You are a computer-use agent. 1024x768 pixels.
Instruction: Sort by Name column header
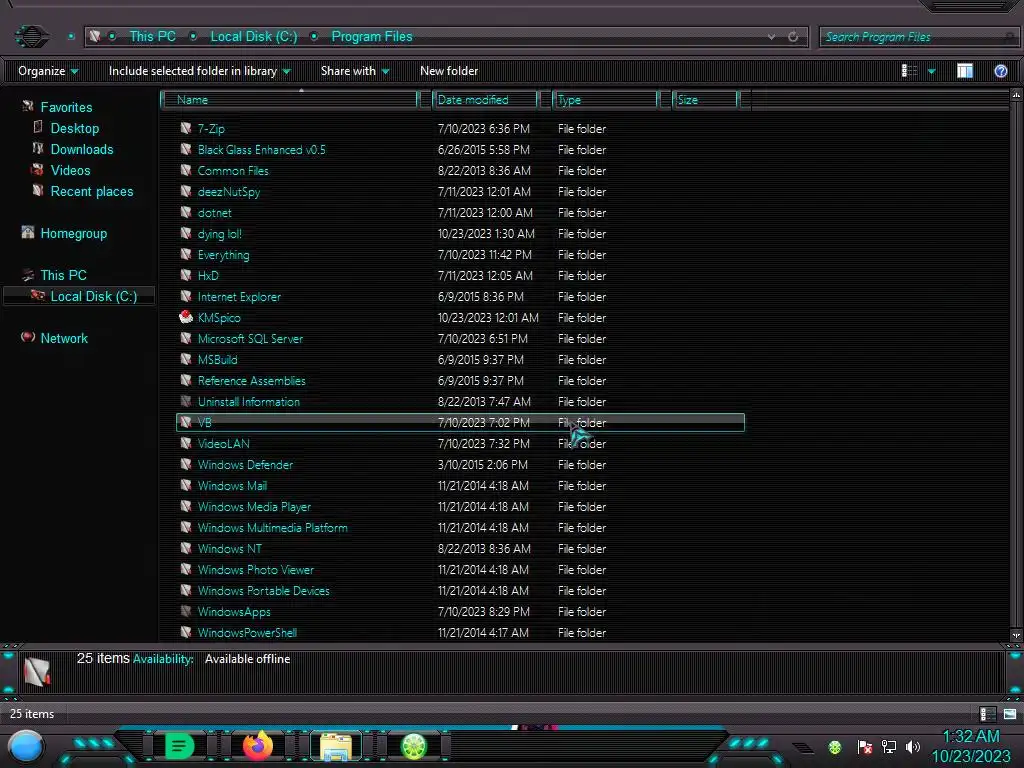[290, 100]
